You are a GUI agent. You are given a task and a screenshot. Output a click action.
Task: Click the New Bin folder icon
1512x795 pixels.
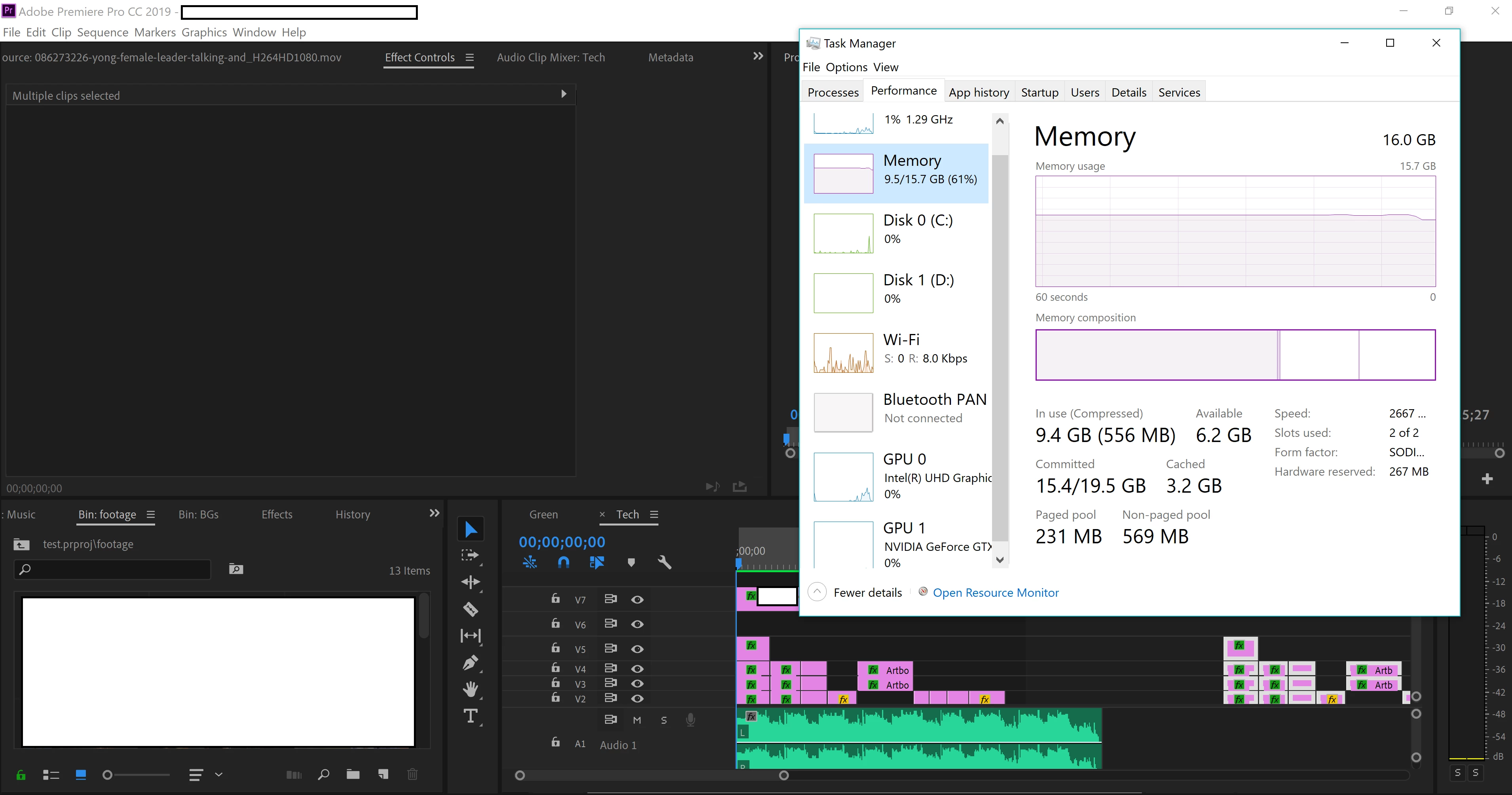pyautogui.click(x=353, y=774)
